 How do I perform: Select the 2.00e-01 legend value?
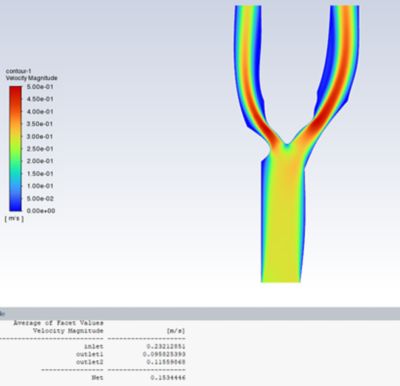click(x=40, y=161)
